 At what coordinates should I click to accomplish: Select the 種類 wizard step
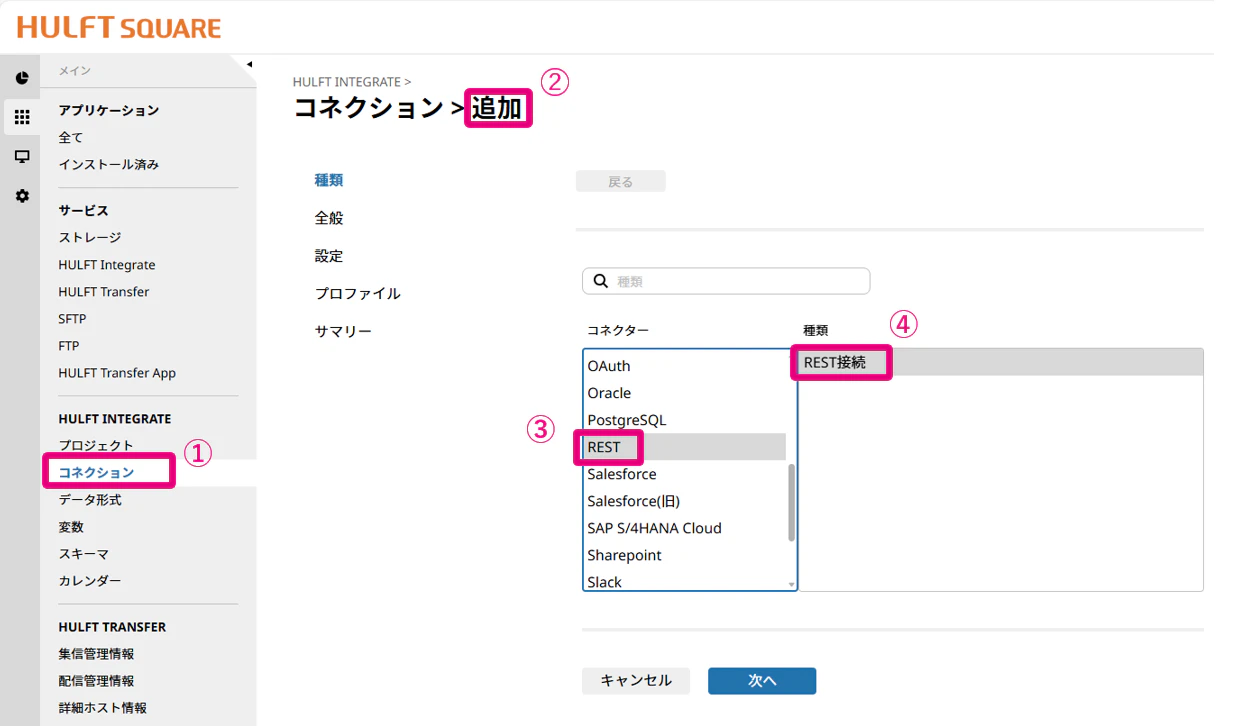tap(329, 180)
